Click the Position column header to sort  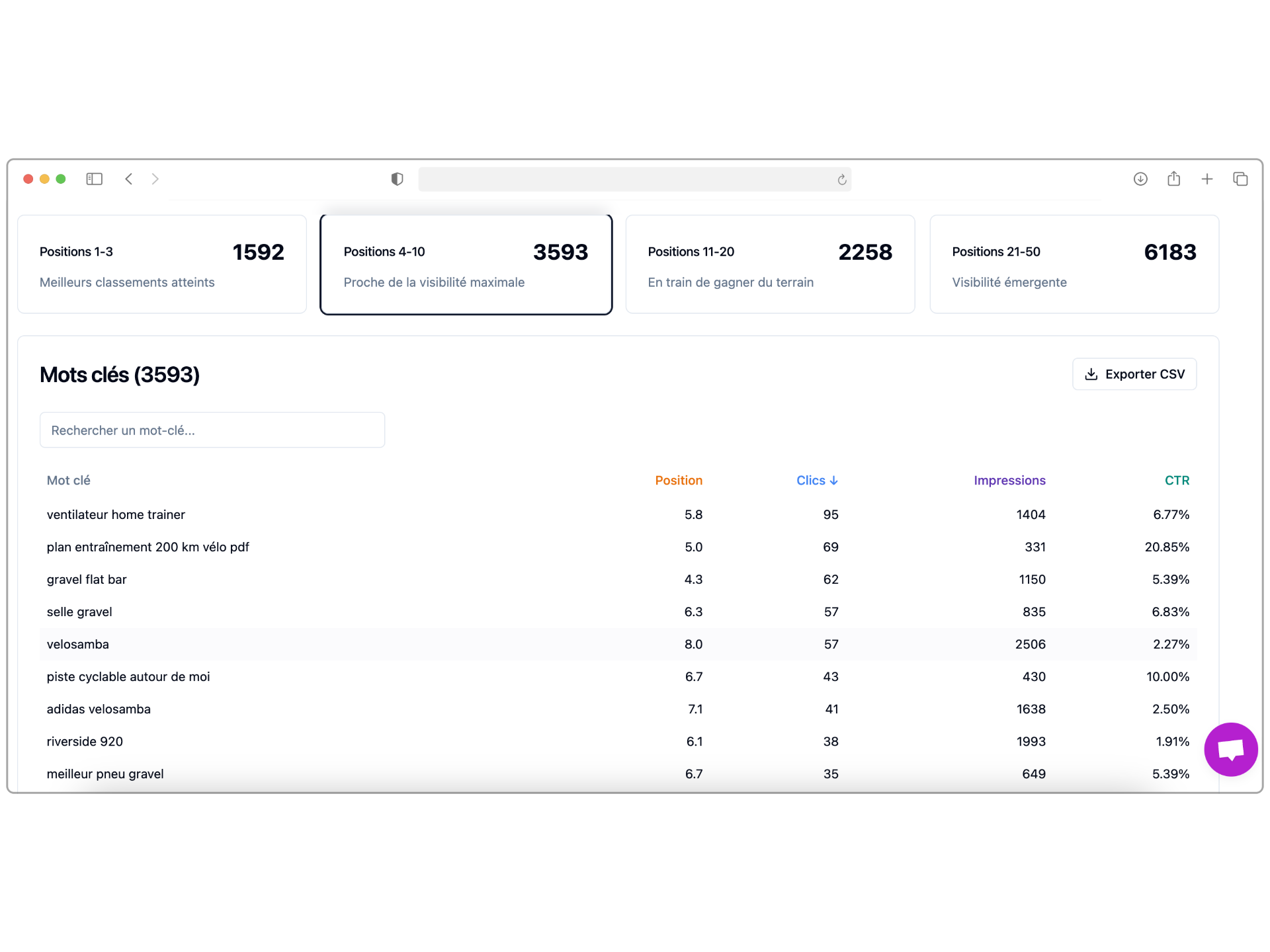click(678, 480)
